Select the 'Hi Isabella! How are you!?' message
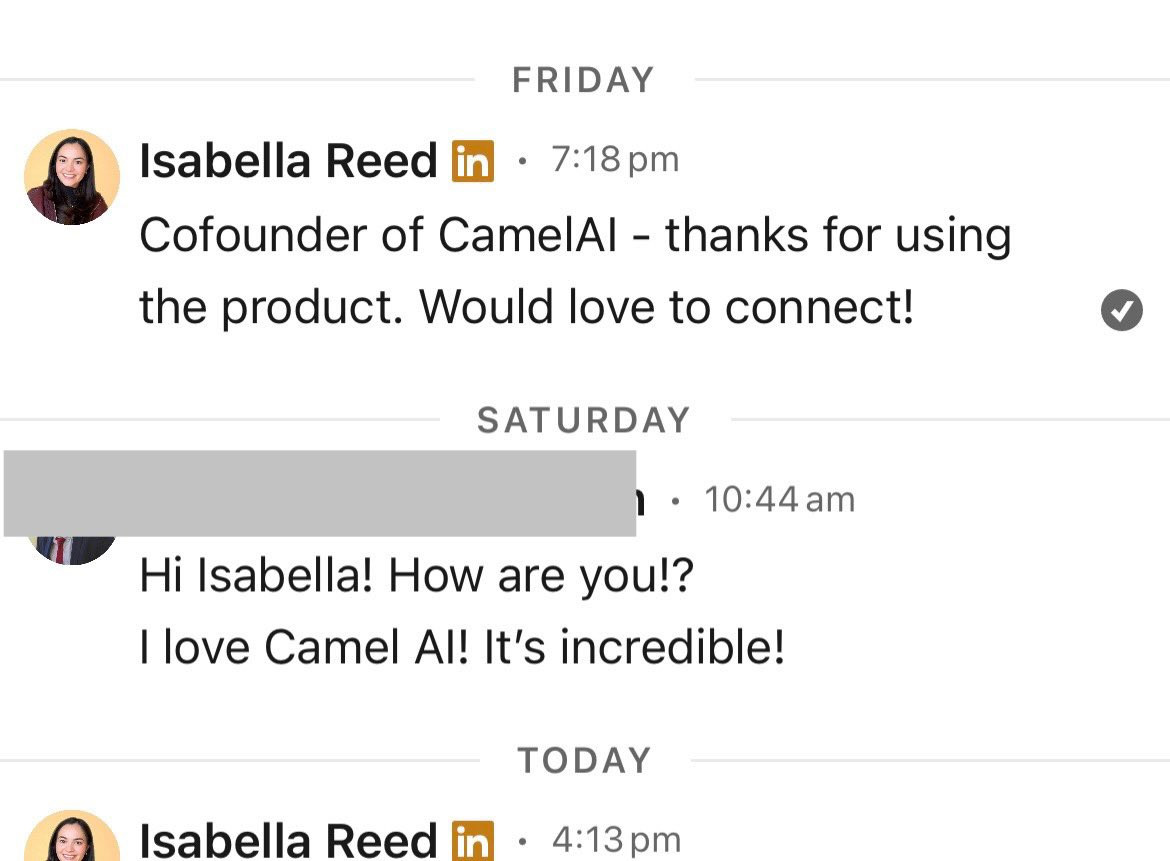Viewport: 1170px width, 861px height. coord(416,576)
